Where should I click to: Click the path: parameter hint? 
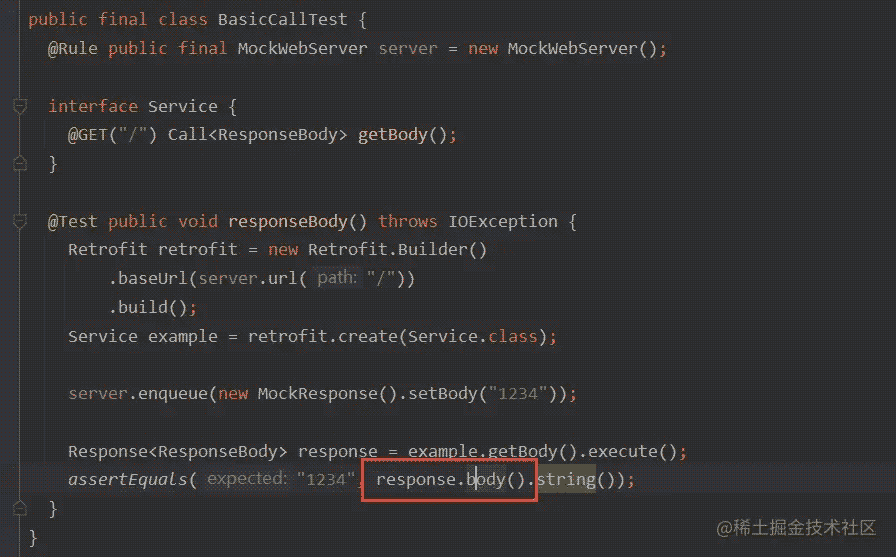click(x=337, y=278)
